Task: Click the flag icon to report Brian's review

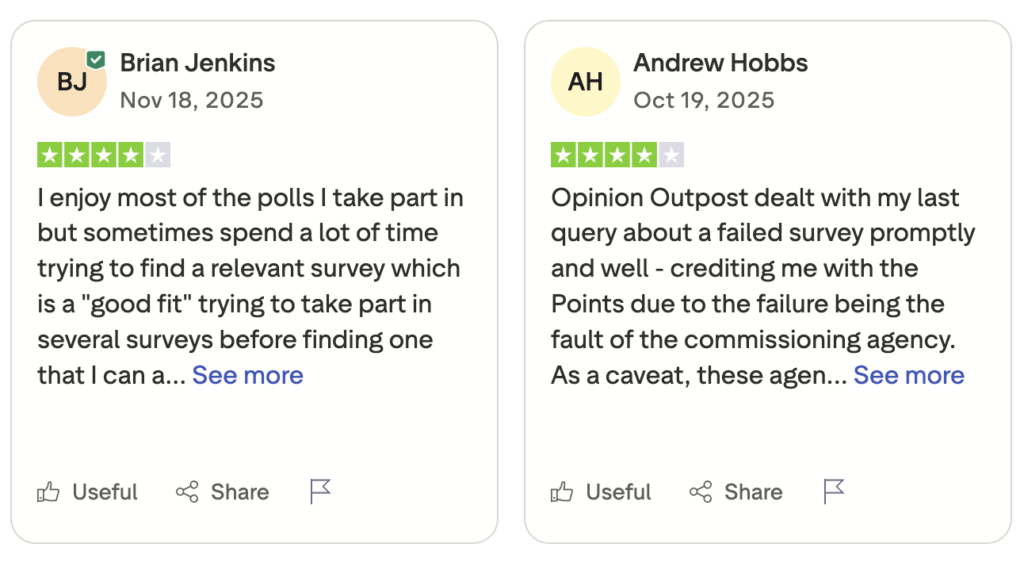Action: (x=320, y=491)
